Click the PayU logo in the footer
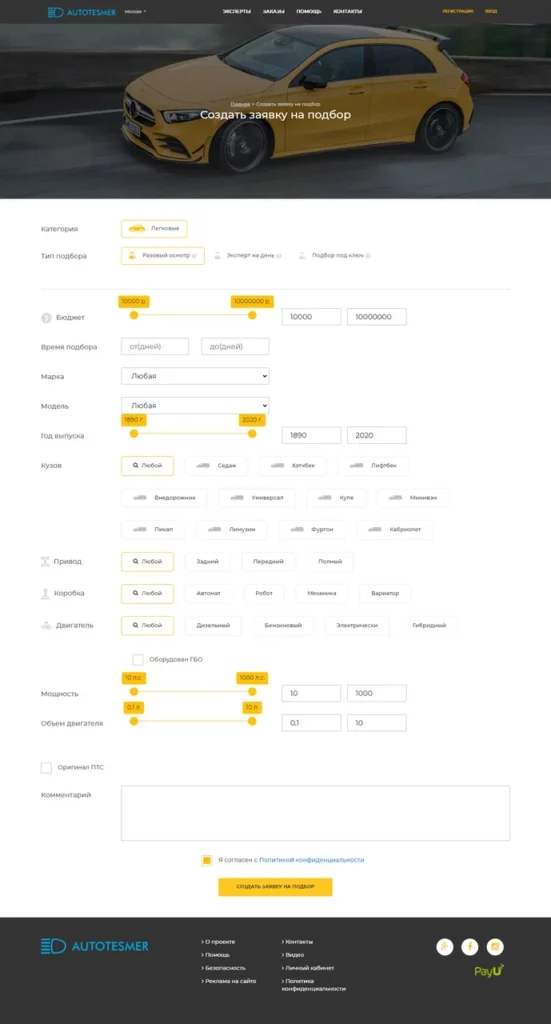Image resolution: width=551 pixels, height=1024 pixels. [489, 970]
